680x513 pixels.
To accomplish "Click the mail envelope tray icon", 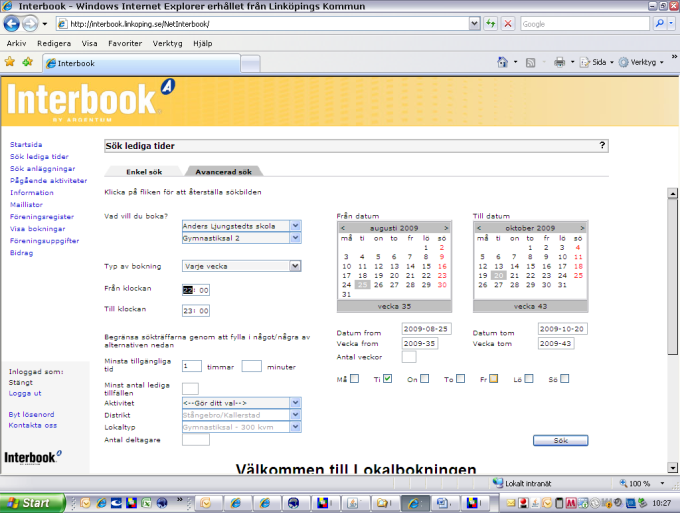I will coord(511,503).
